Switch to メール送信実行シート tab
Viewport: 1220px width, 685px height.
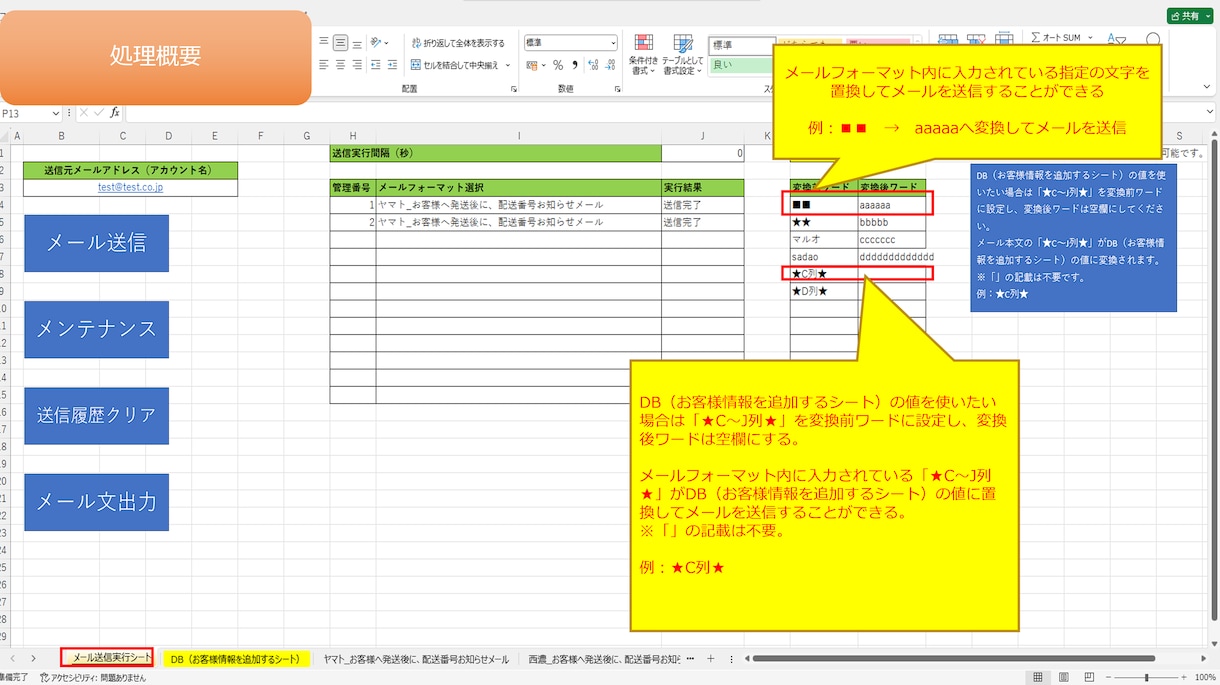tap(106, 658)
